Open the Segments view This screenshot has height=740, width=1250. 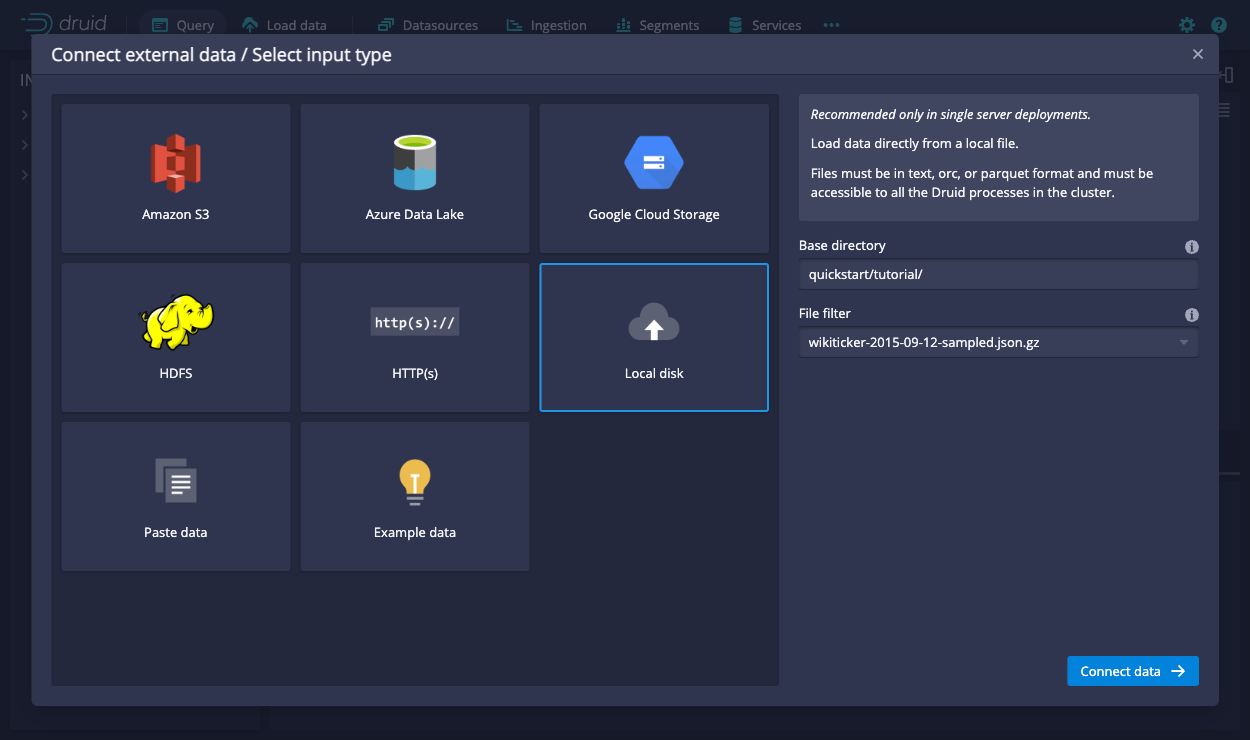click(x=657, y=25)
